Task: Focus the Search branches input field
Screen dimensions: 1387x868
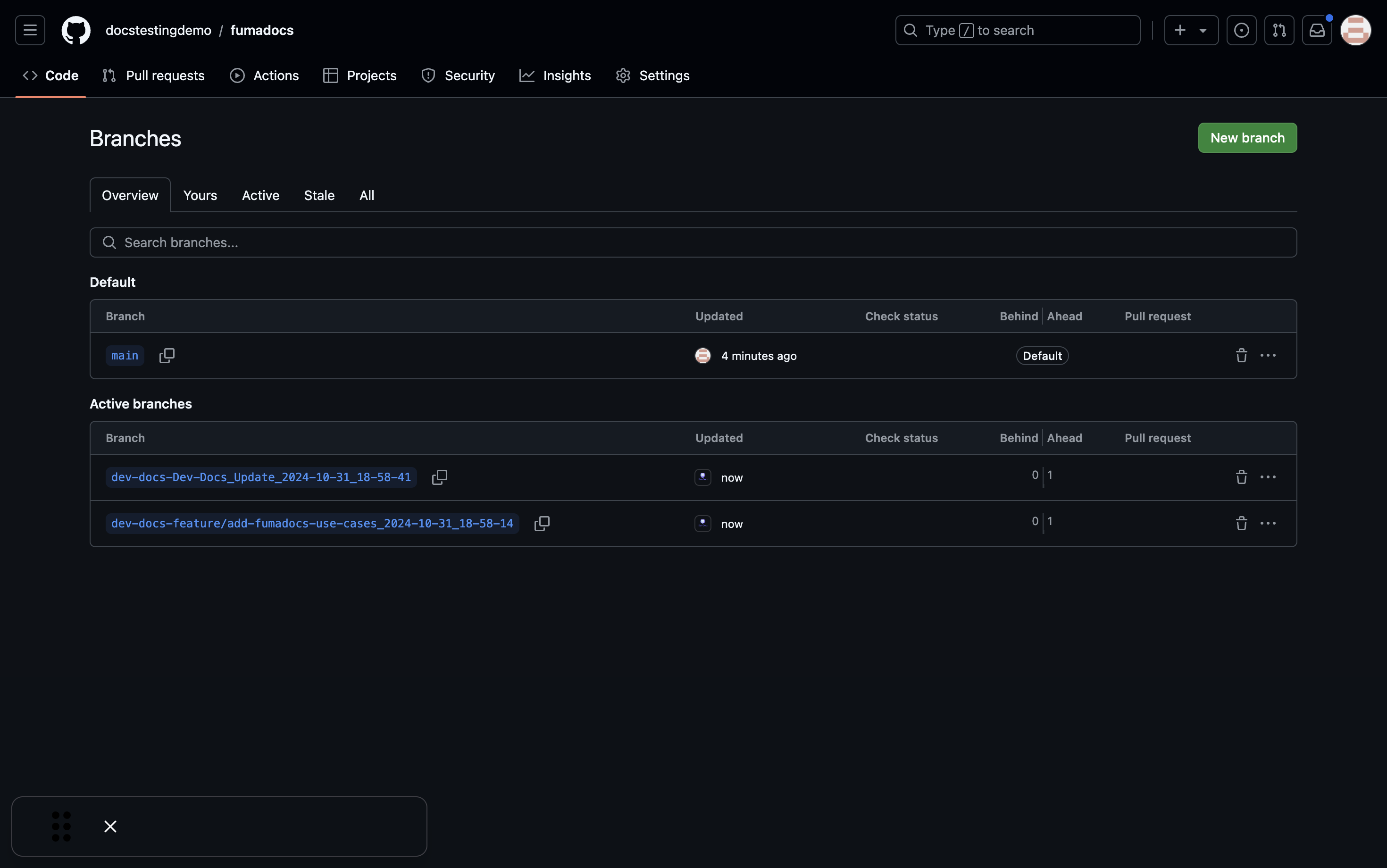Action: 693,242
